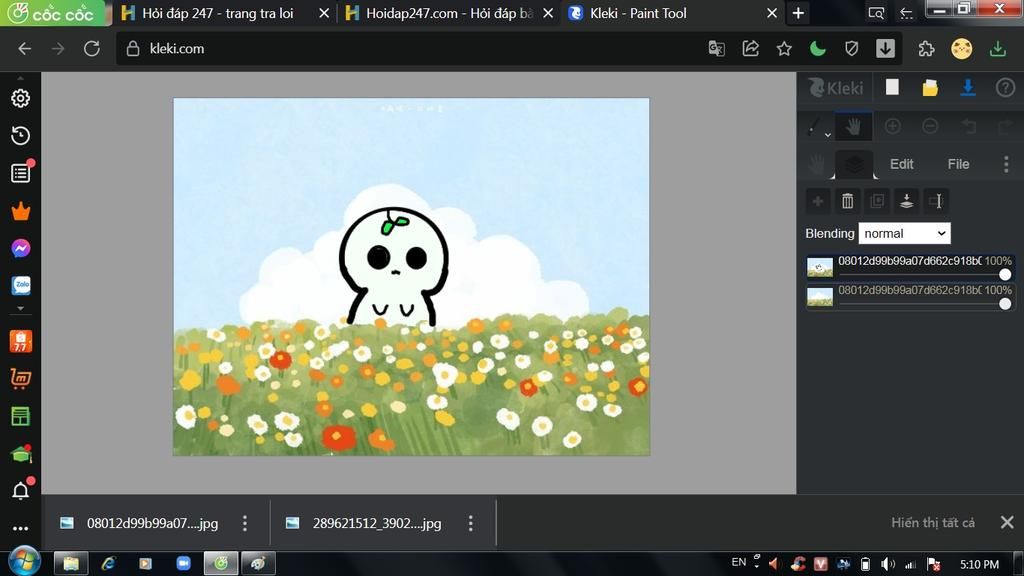Screen dimensions: 1024x576
Task: Select the top layer thumbnail with character
Action: pyautogui.click(x=820, y=267)
